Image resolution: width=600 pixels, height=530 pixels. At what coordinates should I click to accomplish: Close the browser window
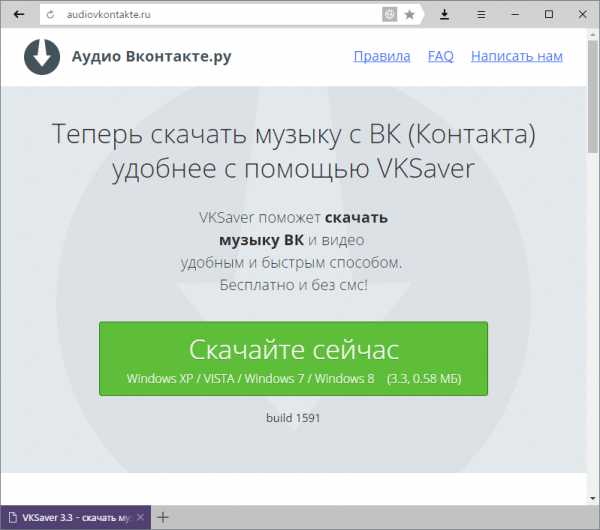[x=582, y=14]
